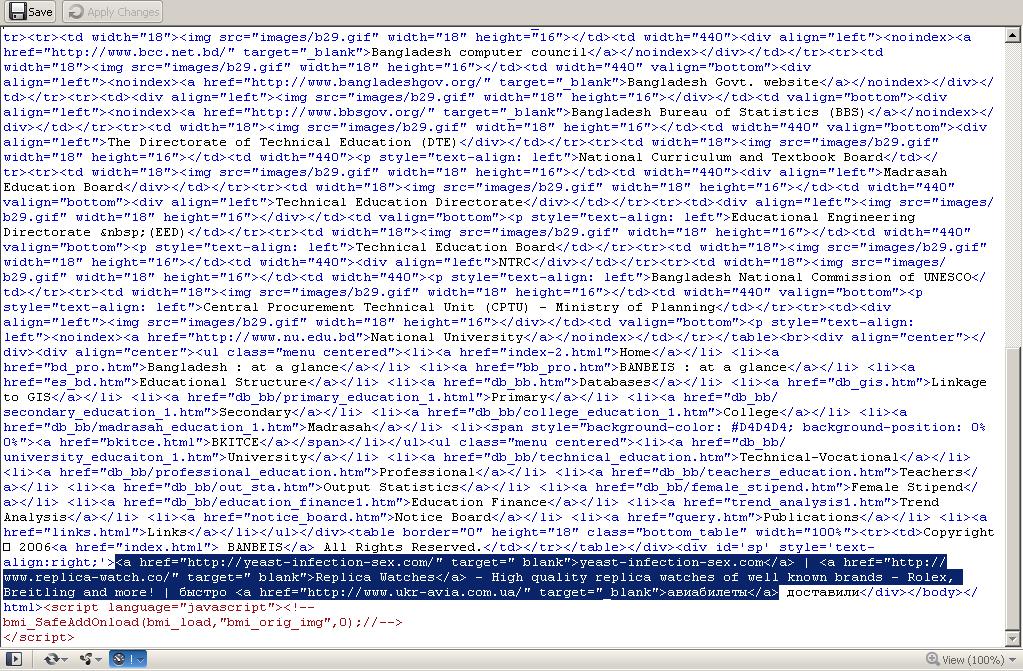Click the word "доставили"
The image size is (1023, 671).
click(x=823, y=593)
